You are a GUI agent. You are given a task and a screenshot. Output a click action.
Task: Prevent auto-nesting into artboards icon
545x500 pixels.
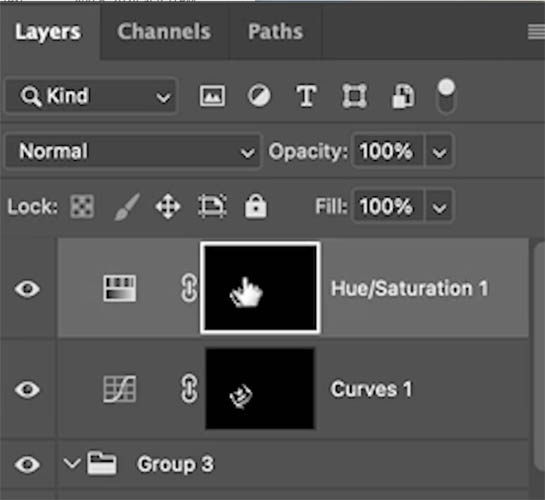coord(212,206)
